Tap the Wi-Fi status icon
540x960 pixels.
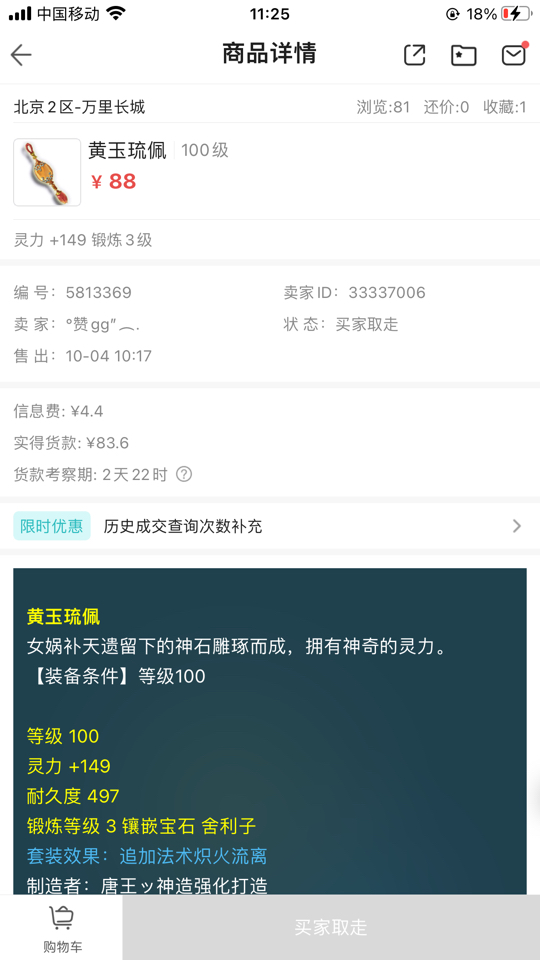coord(116,13)
